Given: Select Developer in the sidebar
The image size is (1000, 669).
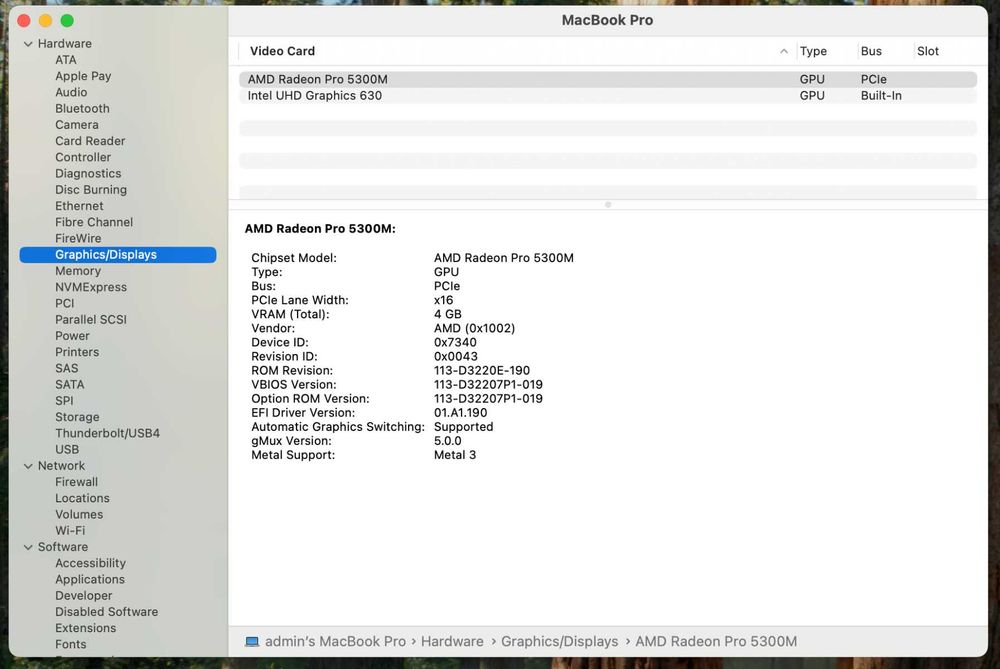Looking at the screenshot, I should click(x=84, y=596).
